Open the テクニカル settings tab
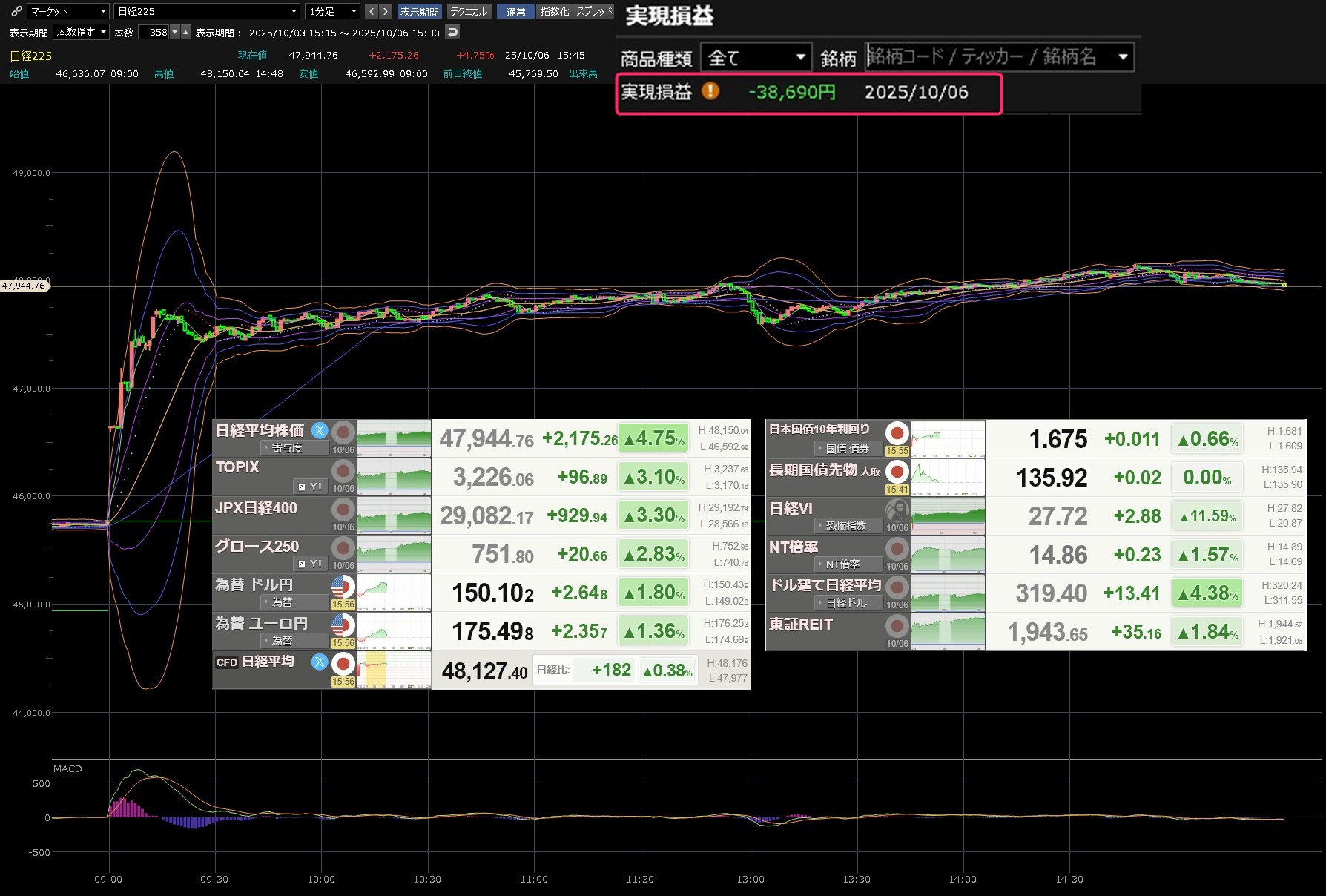 (x=469, y=11)
